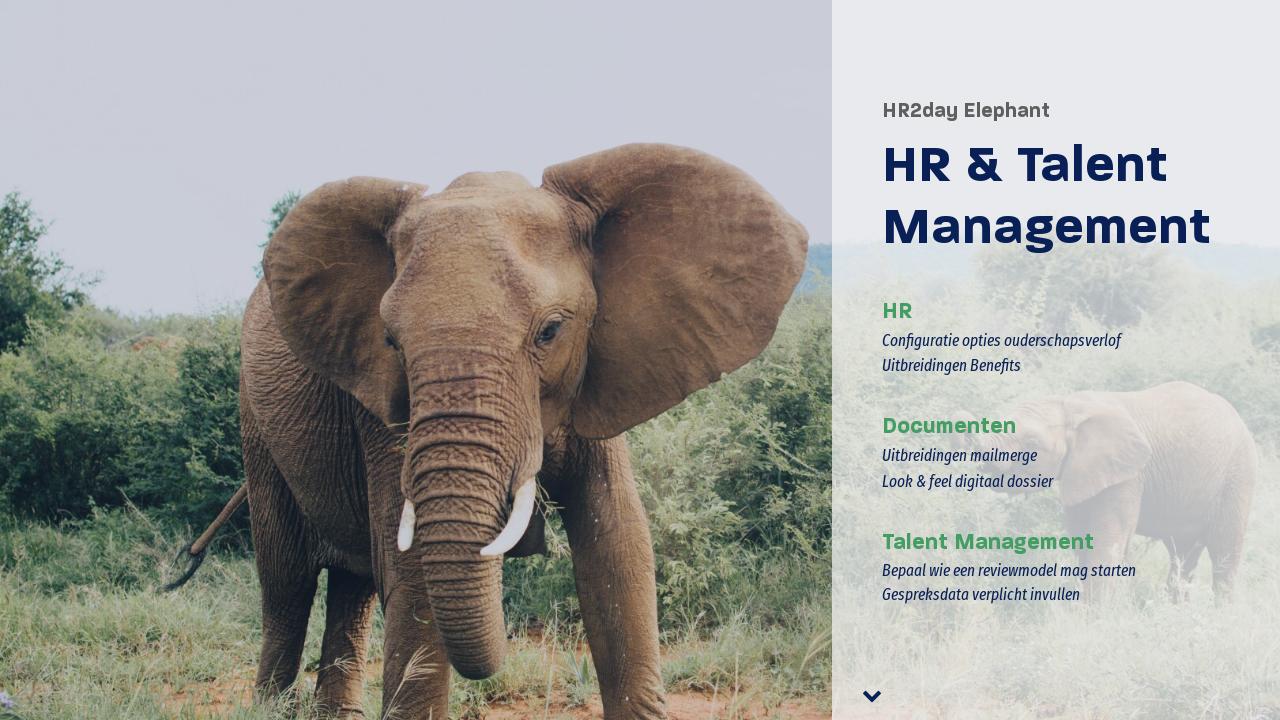Click the green HR heading text
The height and width of the screenshot is (720, 1280).
[896, 311]
